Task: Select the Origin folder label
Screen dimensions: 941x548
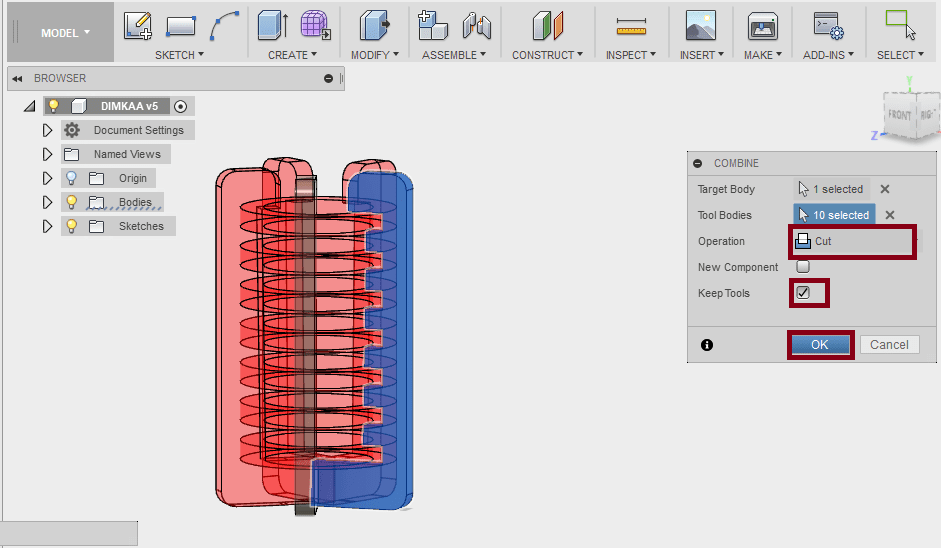Action: tap(133, 178)
